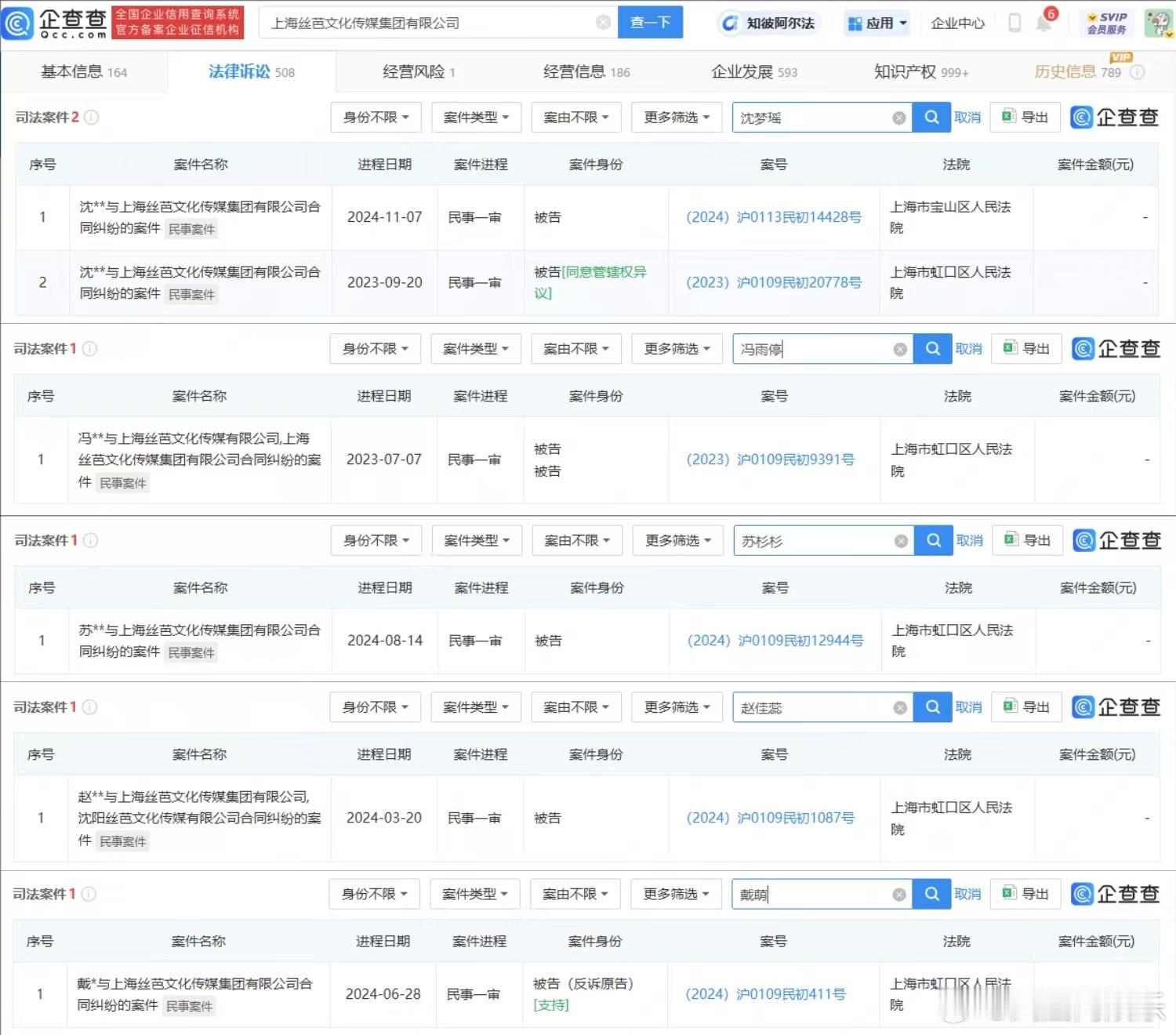This screenshot has height=1035, width=1176.
Task: Clear the 戴萌 filter keyword
Action: pos(899,895)
